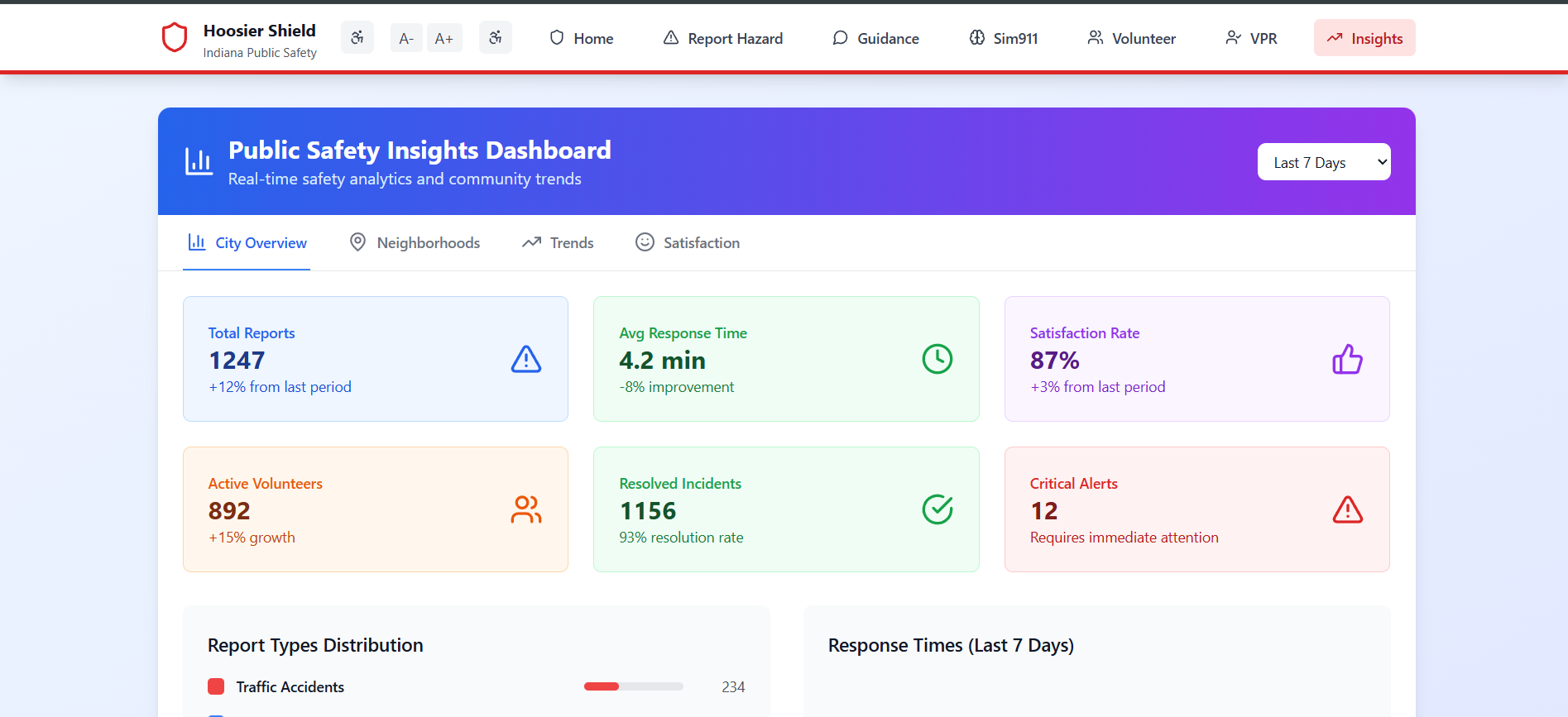The width and height of the screenshot is (1568, 717).
Task: Click "Real-time safety analytics and community trends" subtitle
Action: [x=405, y=179]
